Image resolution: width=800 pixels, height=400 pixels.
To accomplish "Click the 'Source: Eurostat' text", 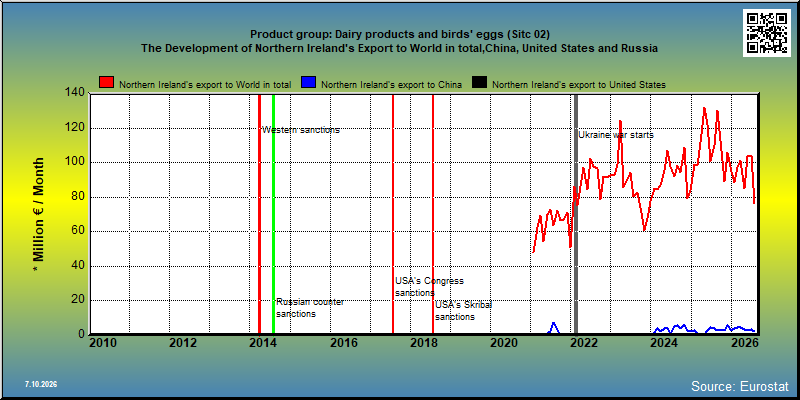I will (739, 385).
